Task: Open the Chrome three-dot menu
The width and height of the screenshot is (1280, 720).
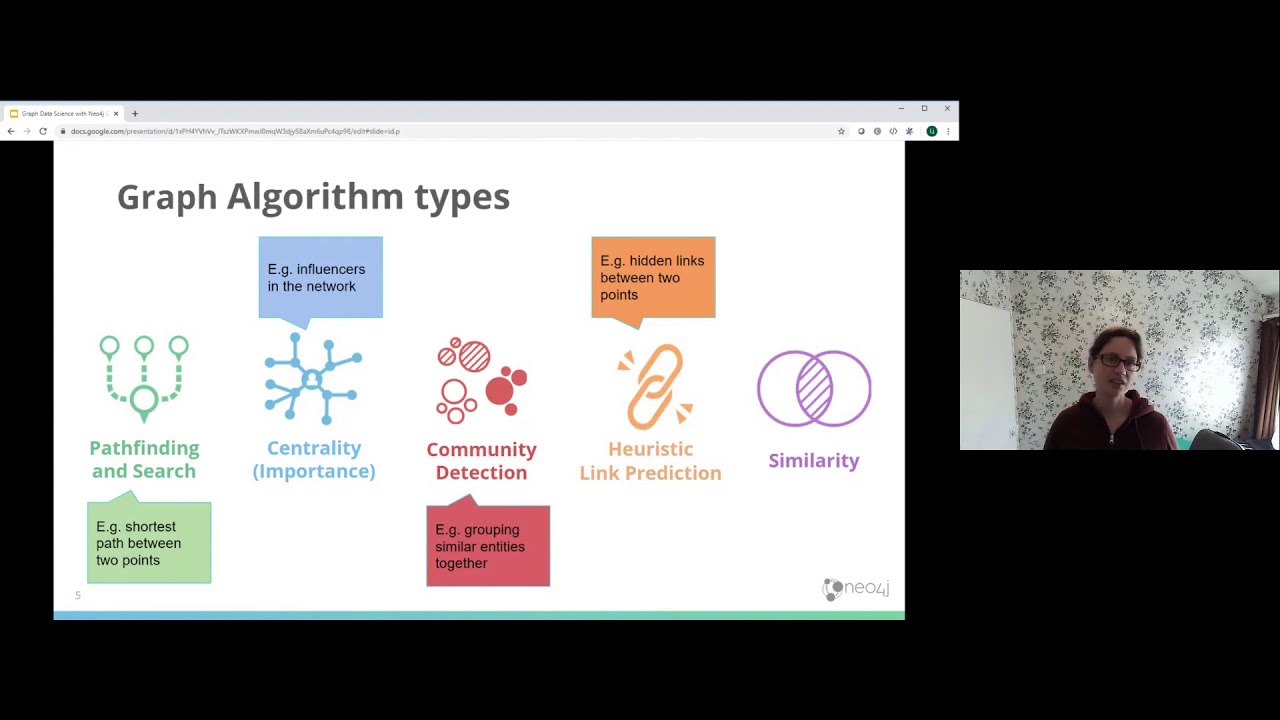Action: 948,131
